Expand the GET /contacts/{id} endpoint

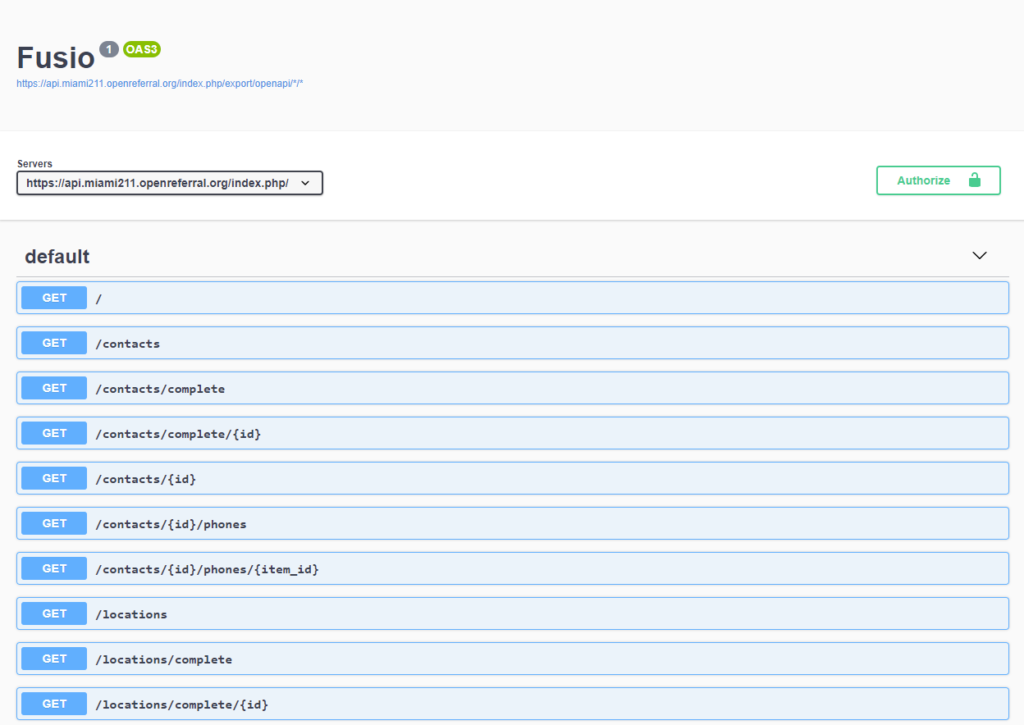pyautogui.click(x=513, y=478)
